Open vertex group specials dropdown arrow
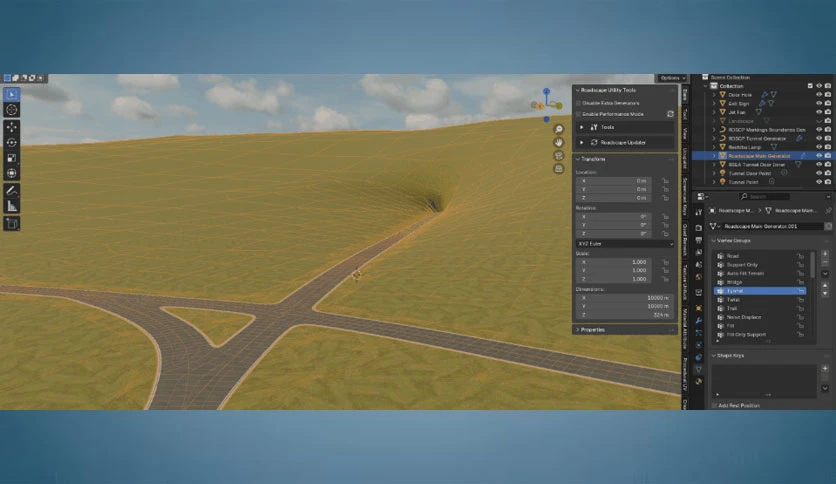This screenshot has height=484, width=836. pos(825,273)
